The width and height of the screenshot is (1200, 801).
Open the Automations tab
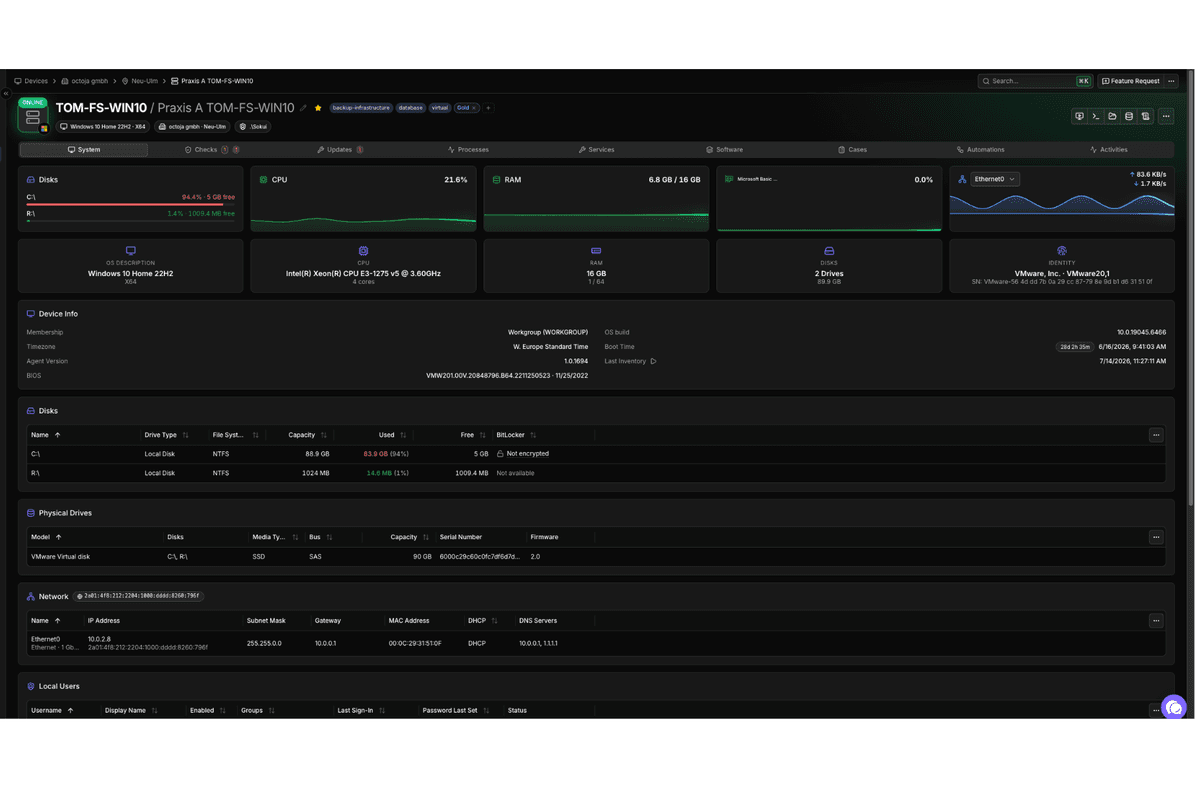pyautogui.click(x=980, y=150)
